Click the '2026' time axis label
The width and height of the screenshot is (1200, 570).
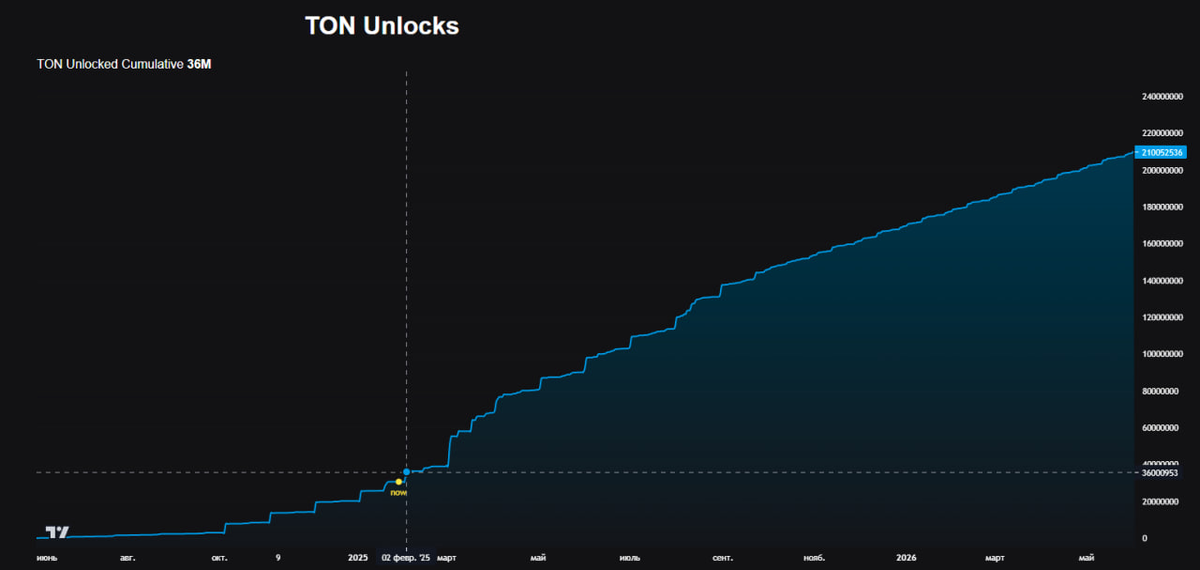[x=906, y=557]
